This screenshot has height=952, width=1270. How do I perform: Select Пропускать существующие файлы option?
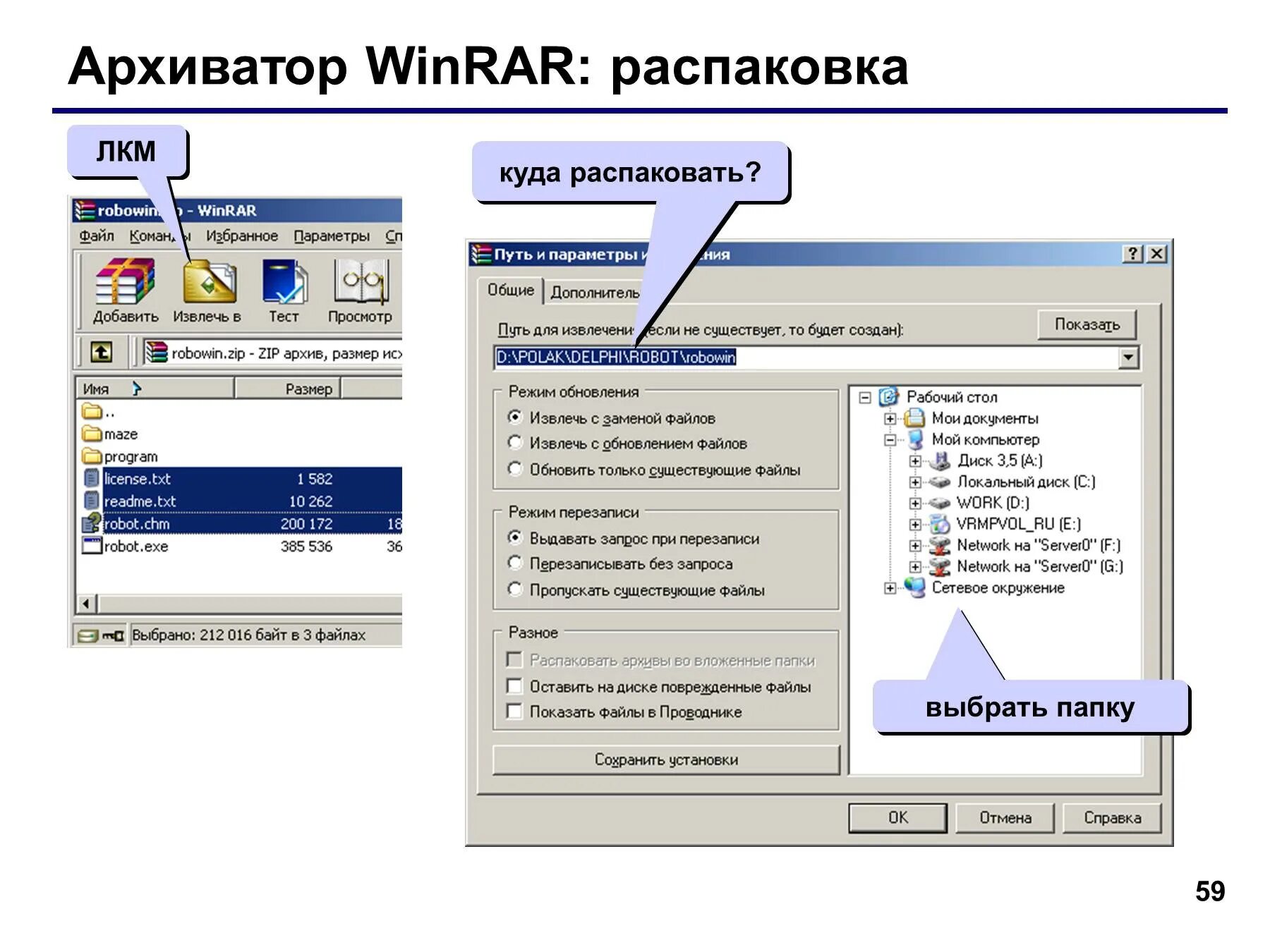pos(515,590)
